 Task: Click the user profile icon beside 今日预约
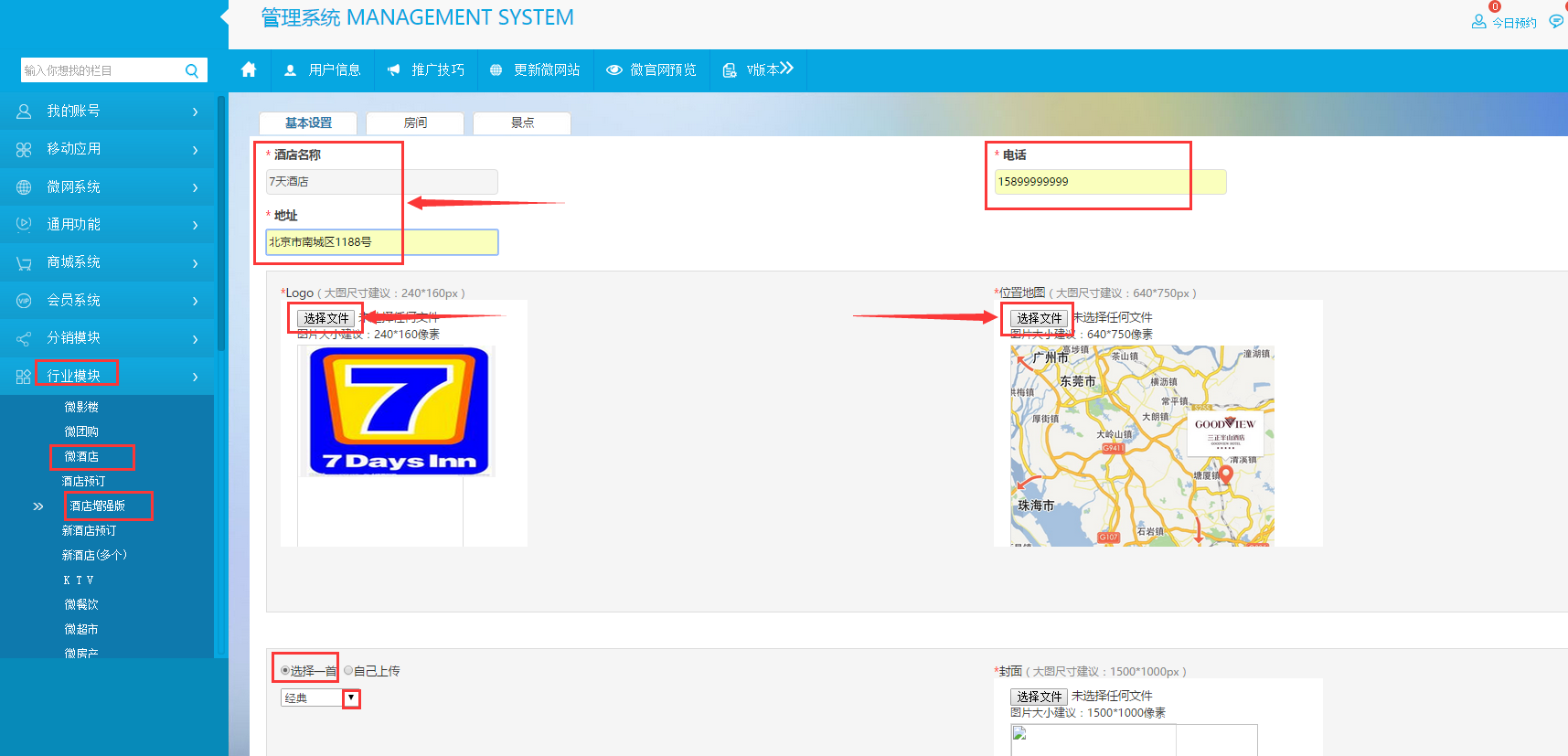[x=1478, y=22]
